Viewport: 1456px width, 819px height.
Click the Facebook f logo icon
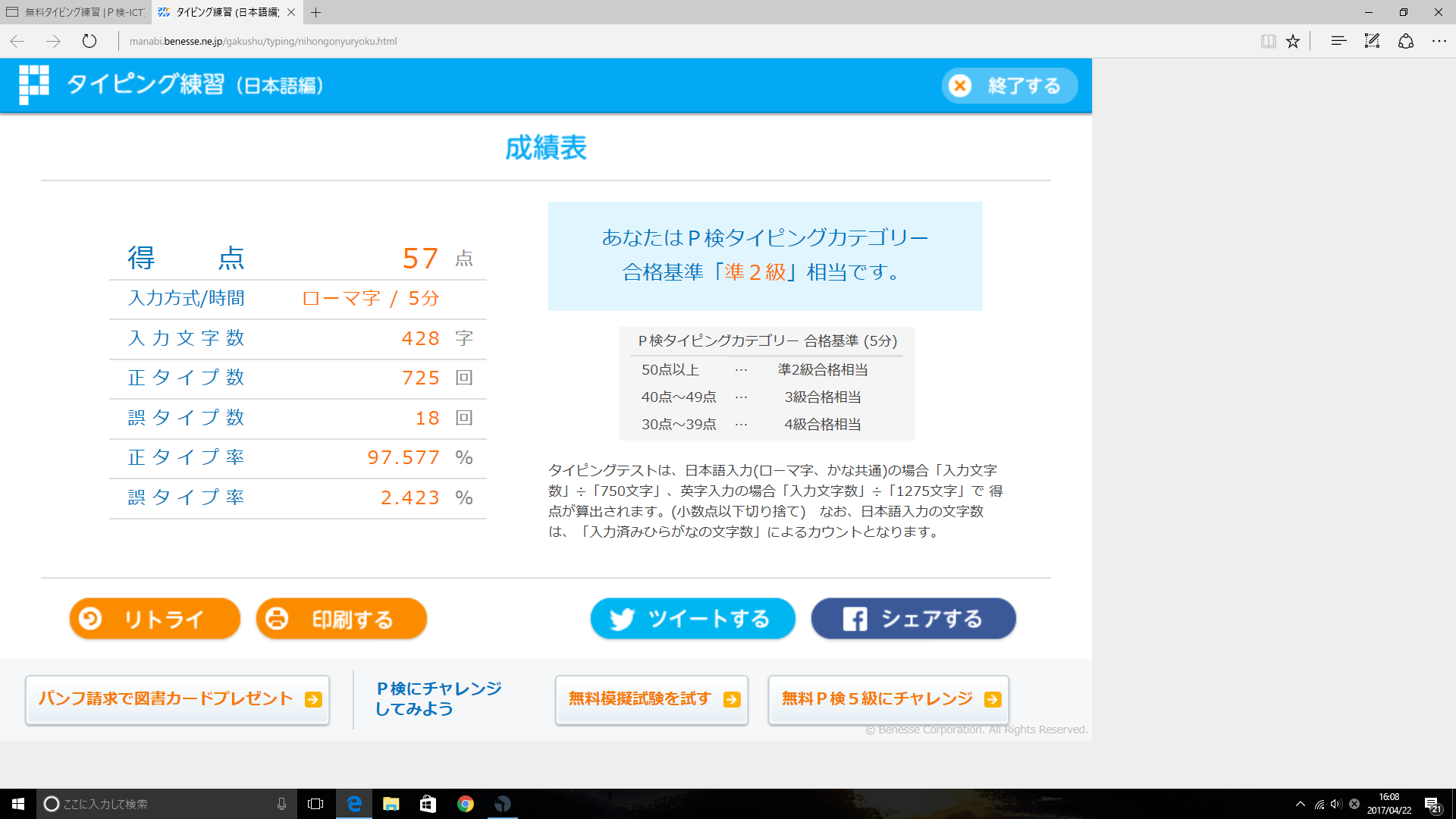click(855, 620)
